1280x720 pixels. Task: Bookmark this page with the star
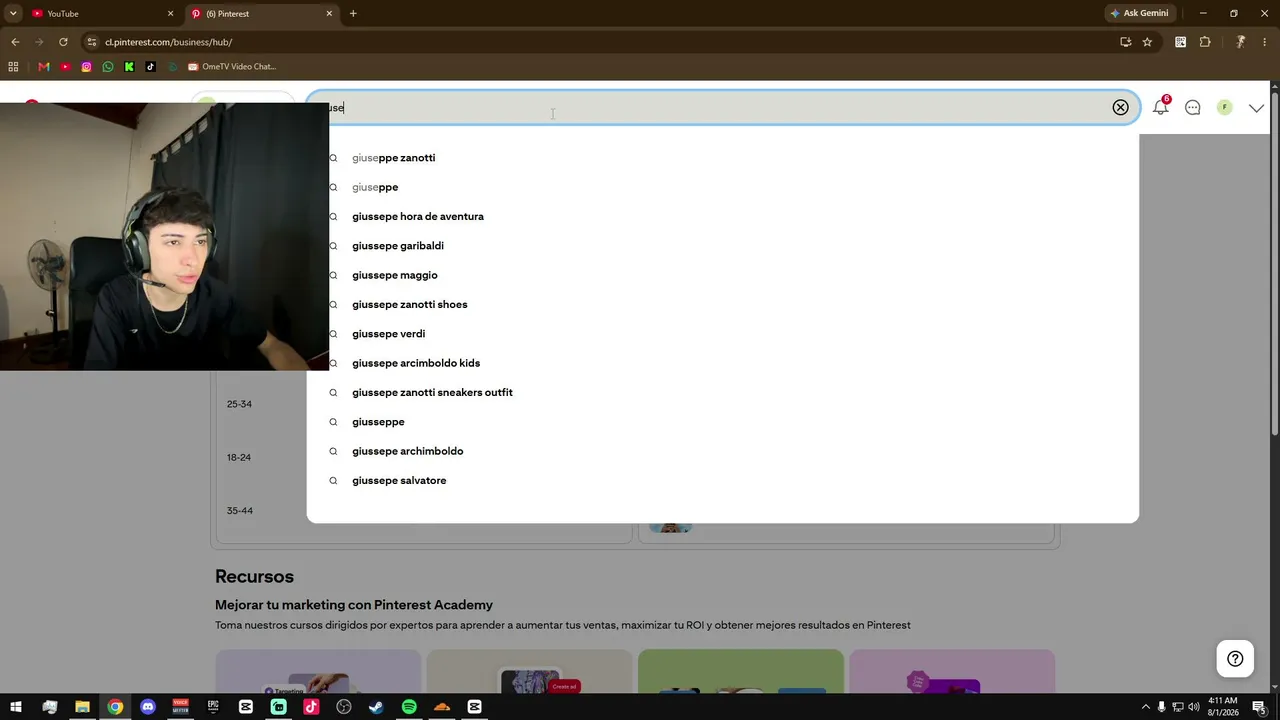click(x=1147, y=42)
